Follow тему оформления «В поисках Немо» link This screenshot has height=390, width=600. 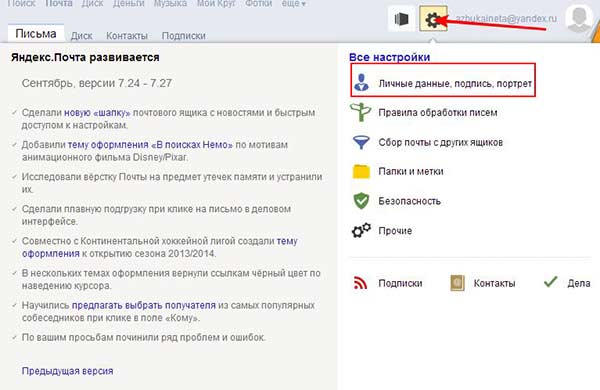[x=150, y=145]
